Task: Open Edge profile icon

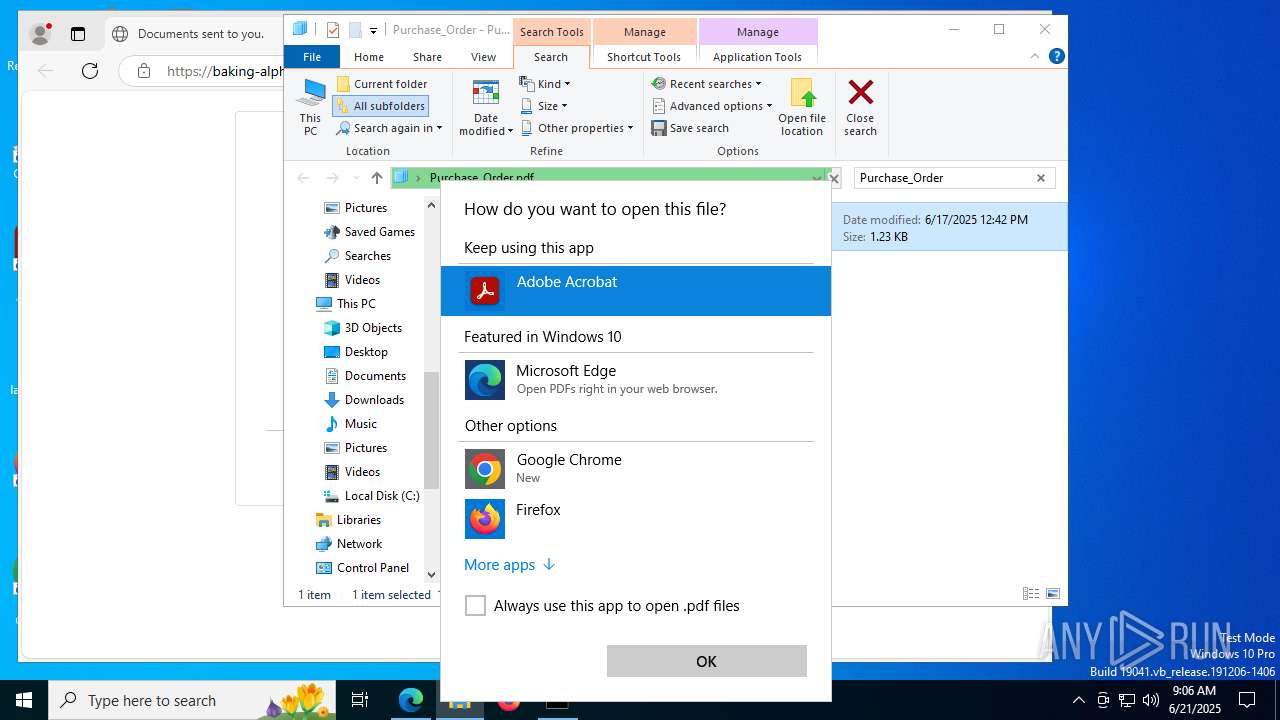Action: pos(40,34)
